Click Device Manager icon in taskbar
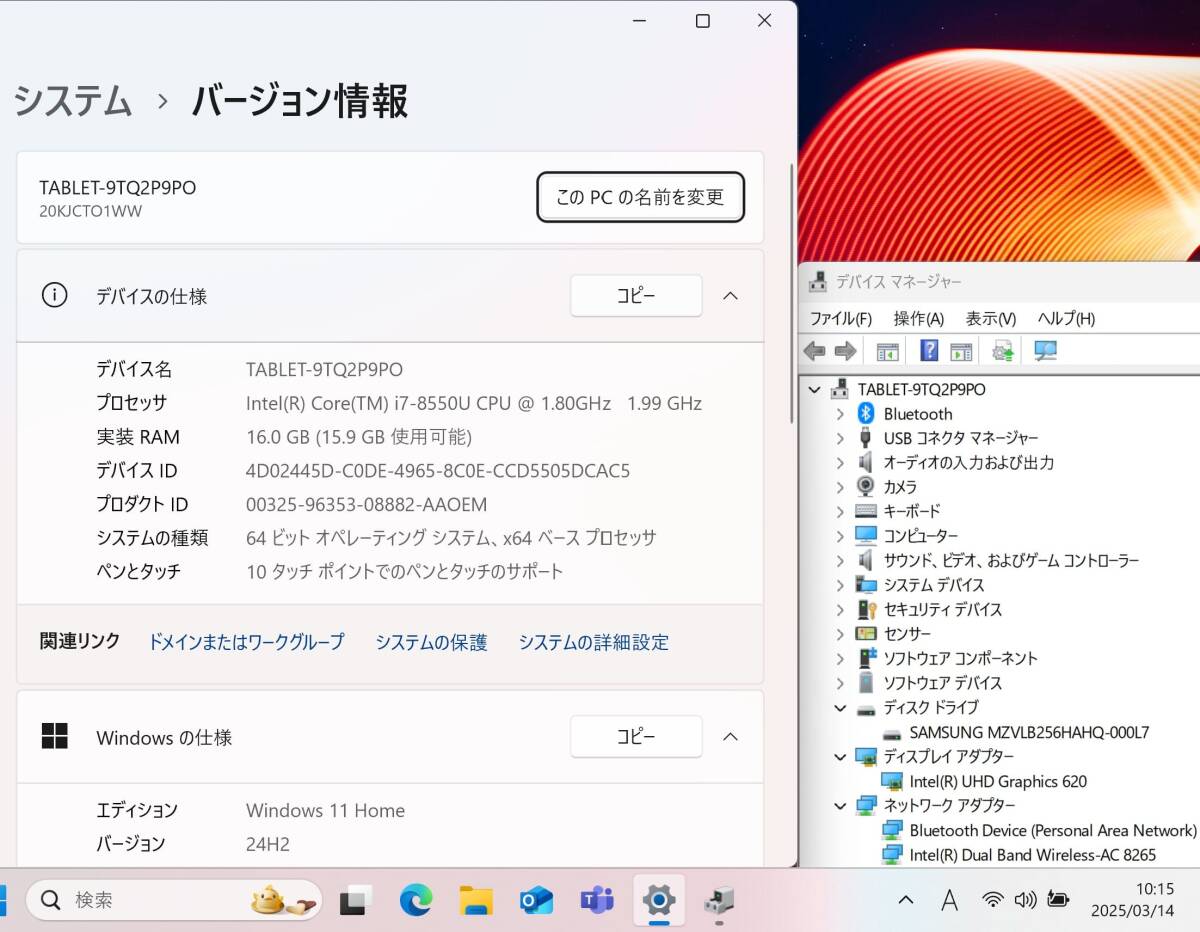The width and height of the screenshot is (1200, 932). tap(719, 900)
